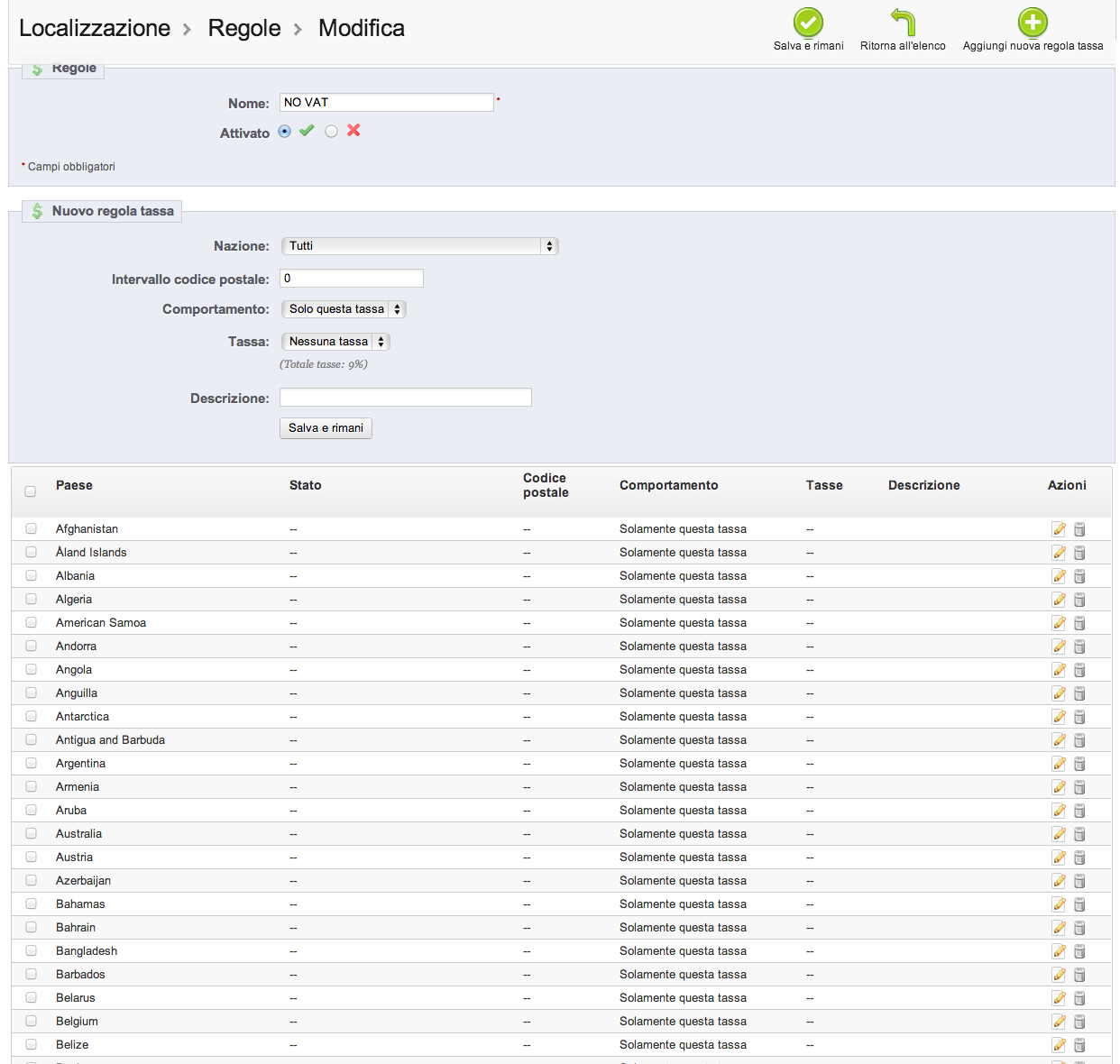Edit the Andorra tax rule
The image size is (1120, 1064).
[x=1059, y=647]
